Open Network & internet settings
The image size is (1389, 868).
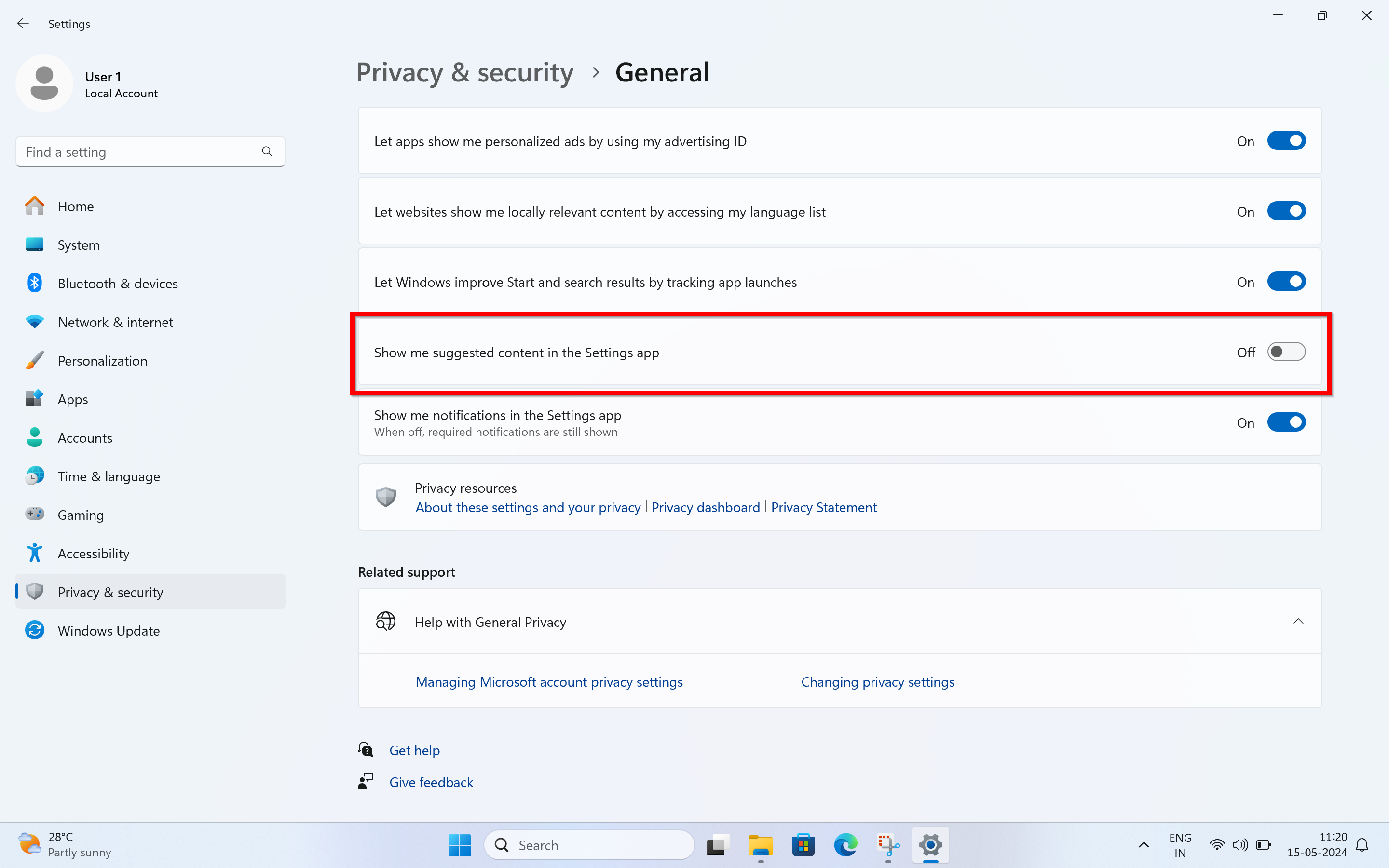click(x=150, y=322)
